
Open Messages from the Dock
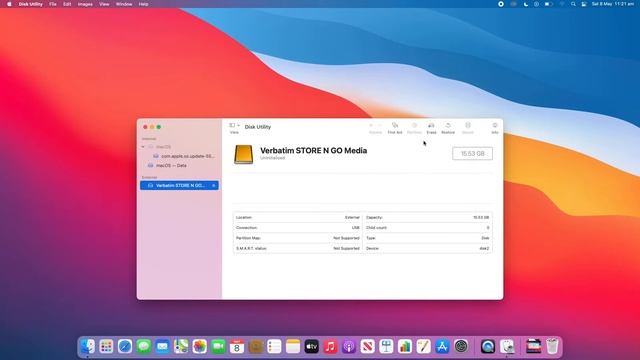click(144, 347)
